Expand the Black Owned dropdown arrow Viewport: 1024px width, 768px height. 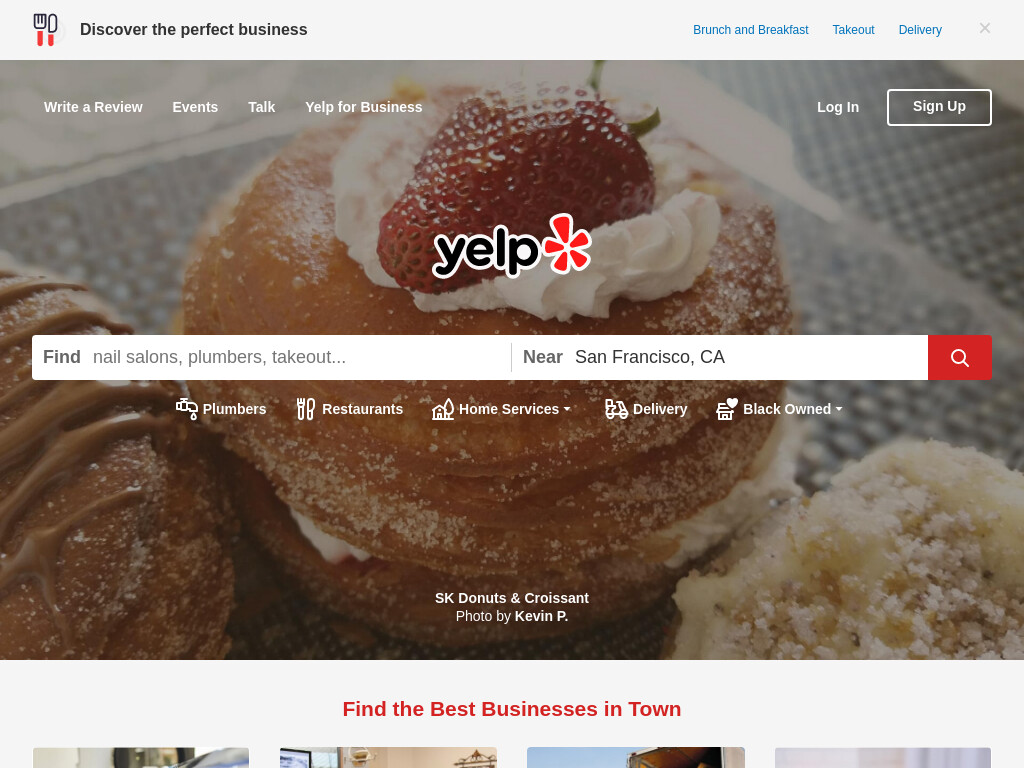(x=839, y=409)
